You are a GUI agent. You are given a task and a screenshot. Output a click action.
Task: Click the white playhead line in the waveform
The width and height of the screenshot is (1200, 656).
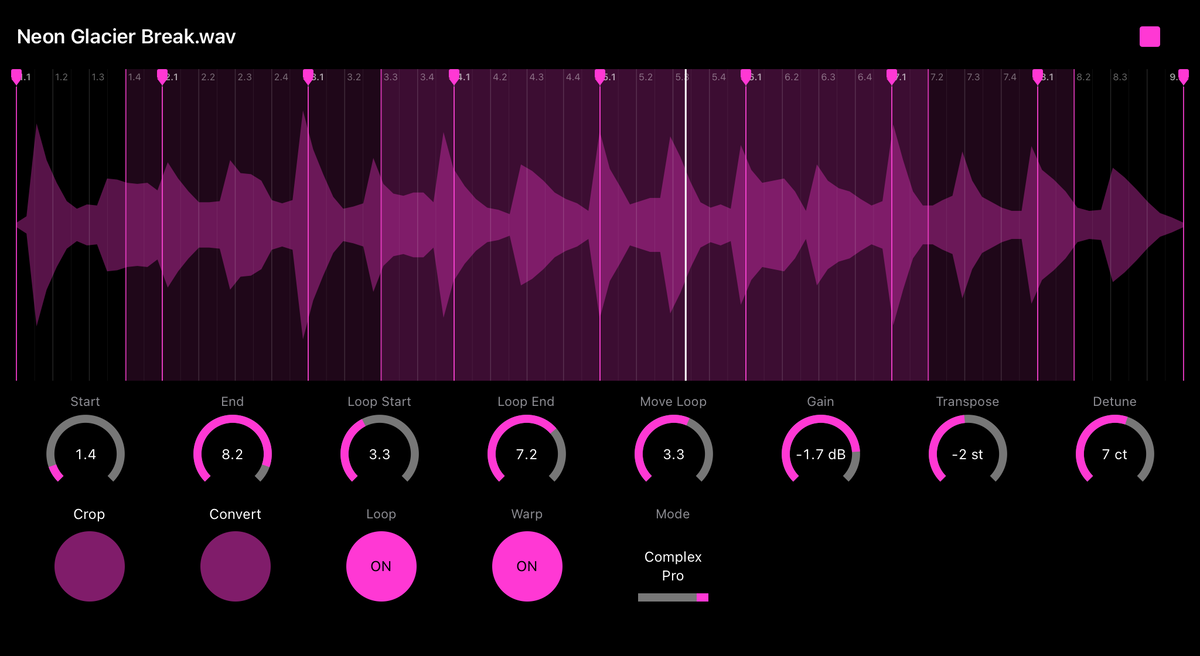pos(685,225)
